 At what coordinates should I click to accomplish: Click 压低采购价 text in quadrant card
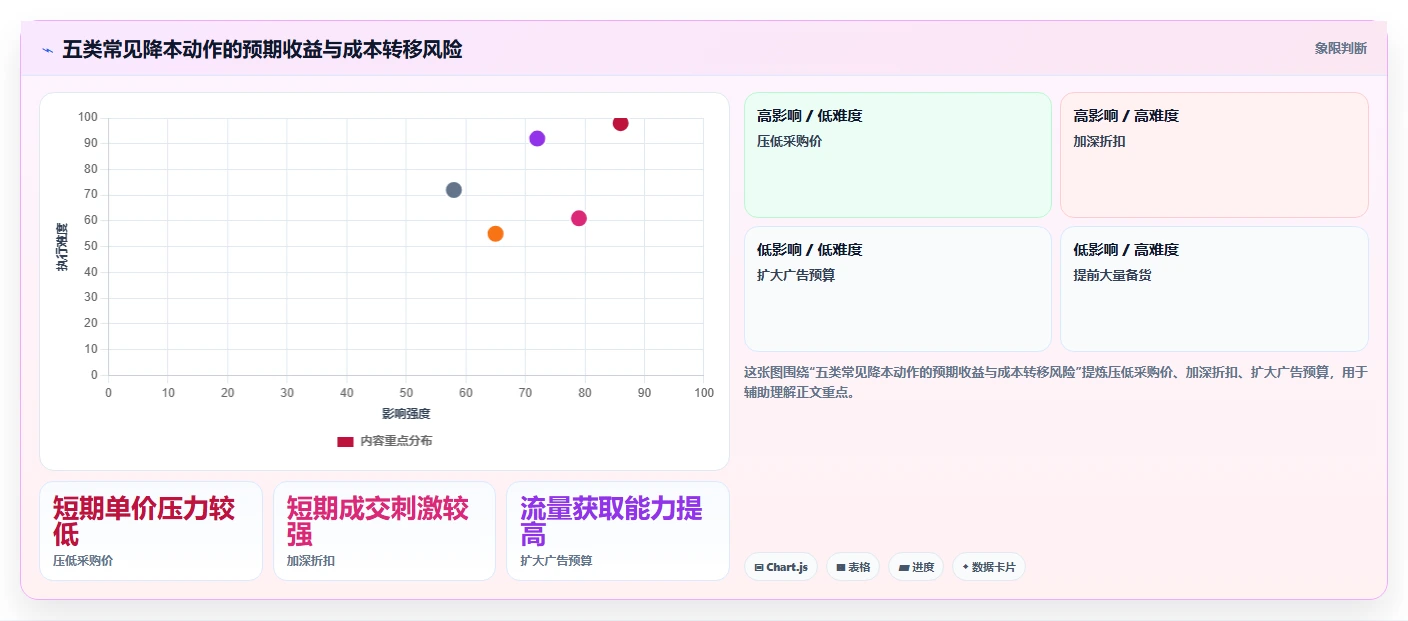[x=790, y=141]
